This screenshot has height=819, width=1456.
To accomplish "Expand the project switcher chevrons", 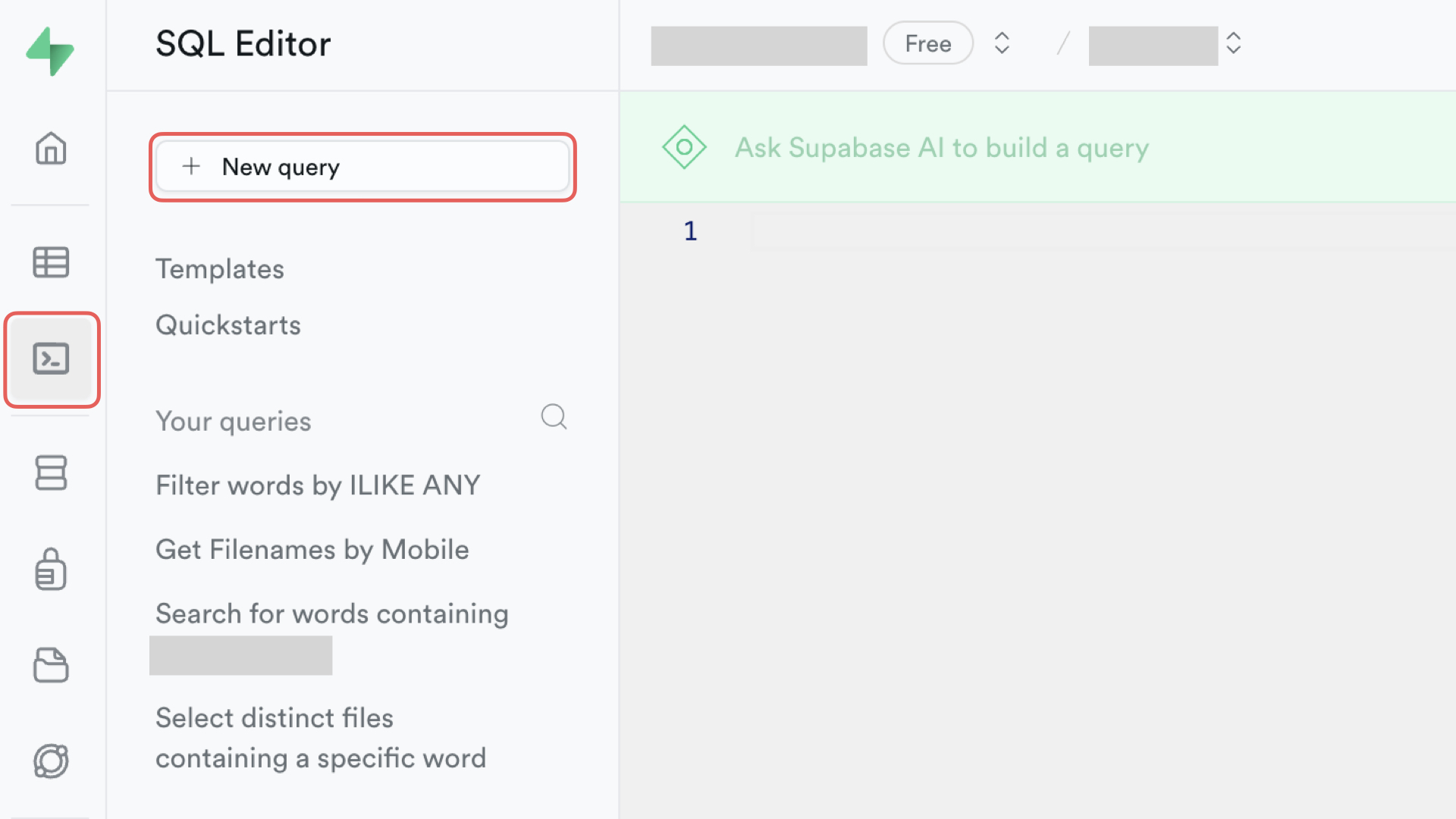I will pos(1234,43).
